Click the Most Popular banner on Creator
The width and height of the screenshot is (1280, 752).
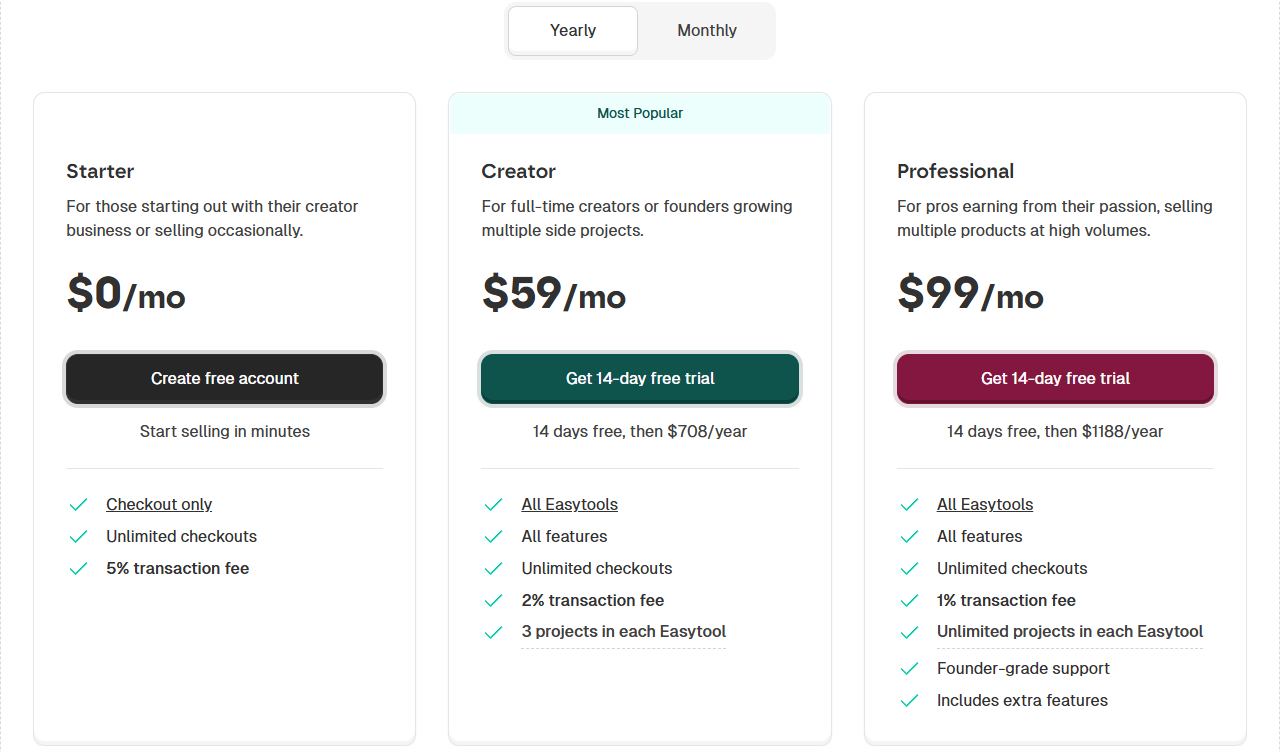[640, 114]
